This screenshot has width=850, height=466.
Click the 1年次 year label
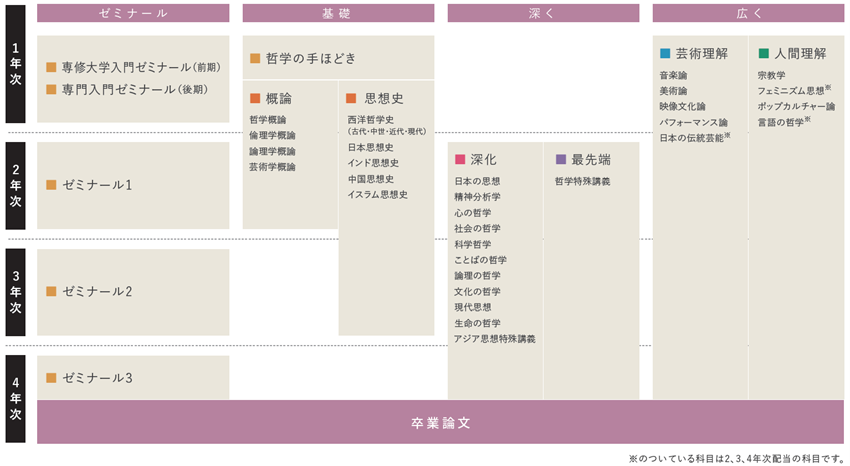pos(16,68)
